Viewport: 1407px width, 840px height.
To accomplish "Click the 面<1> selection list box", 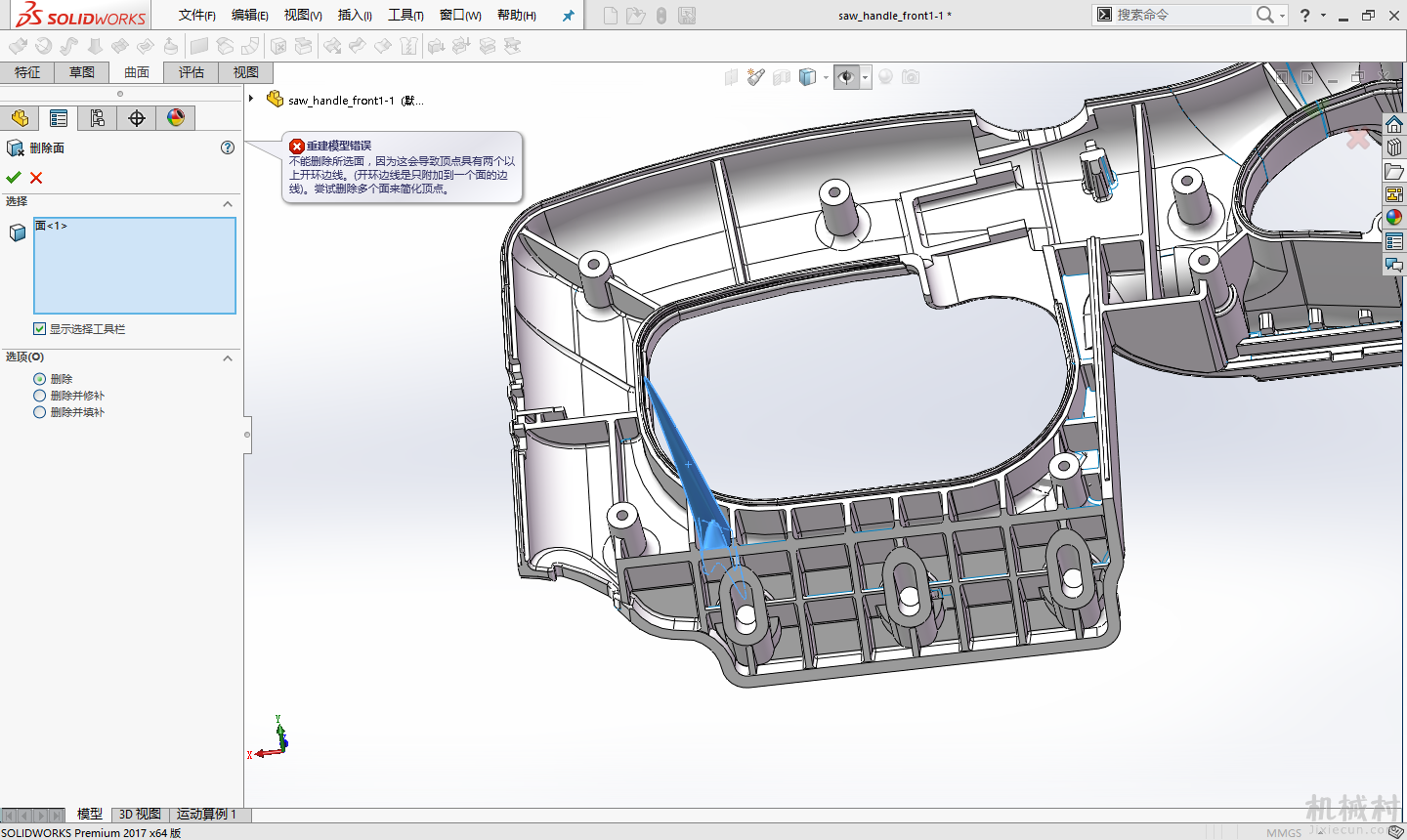I will pos(135,266).
